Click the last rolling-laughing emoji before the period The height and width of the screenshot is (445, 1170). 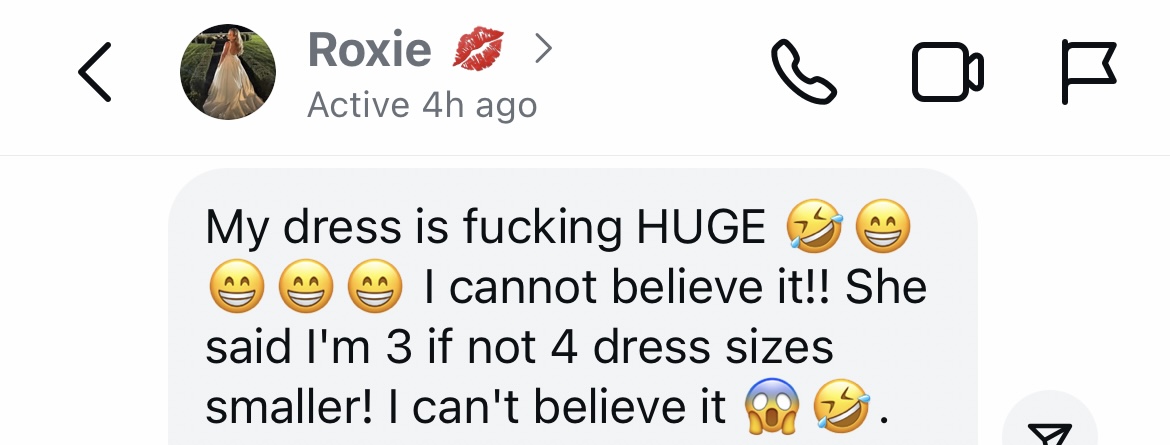click(842, 407)
